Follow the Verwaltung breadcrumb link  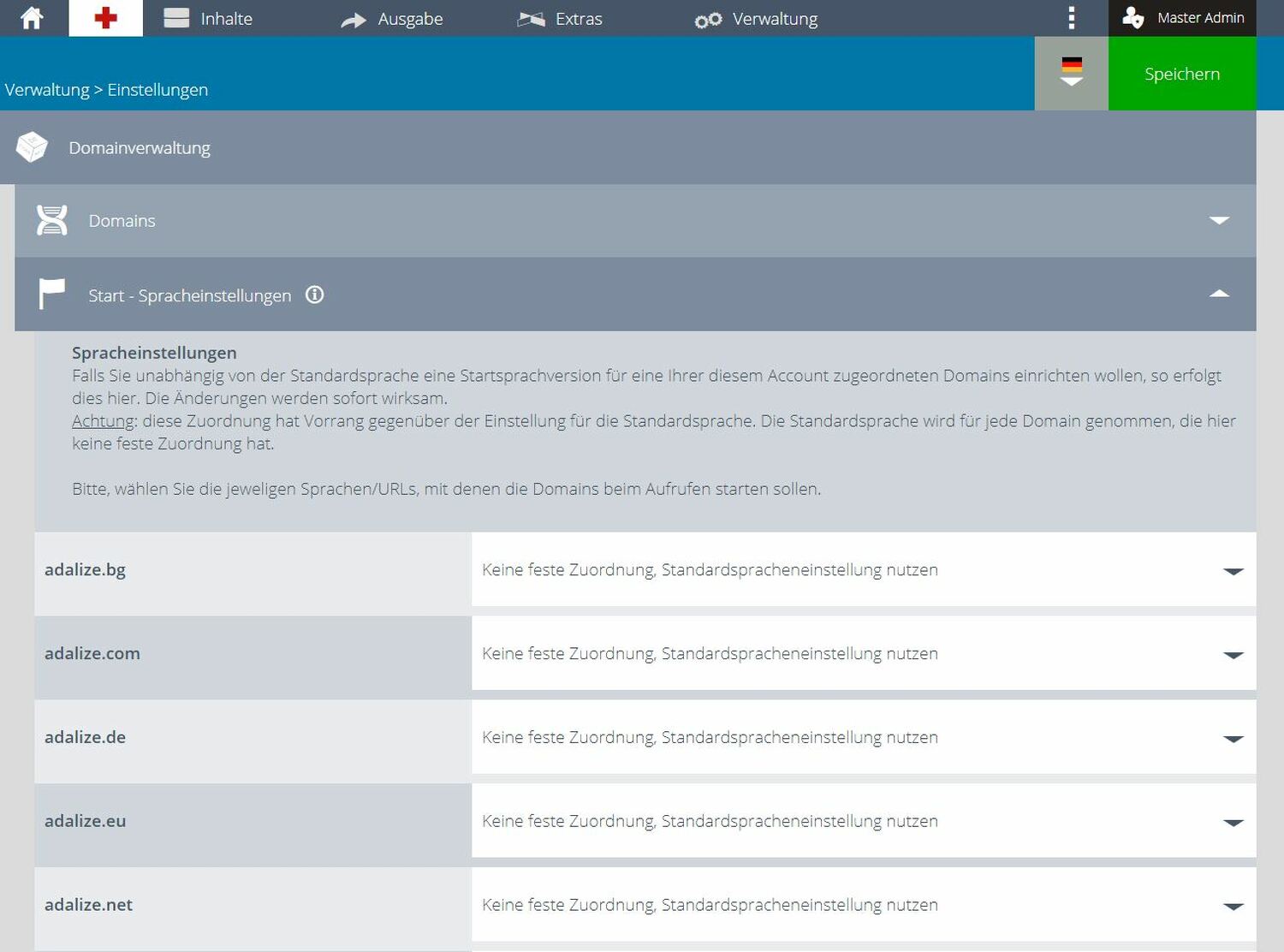coord(47,90)
